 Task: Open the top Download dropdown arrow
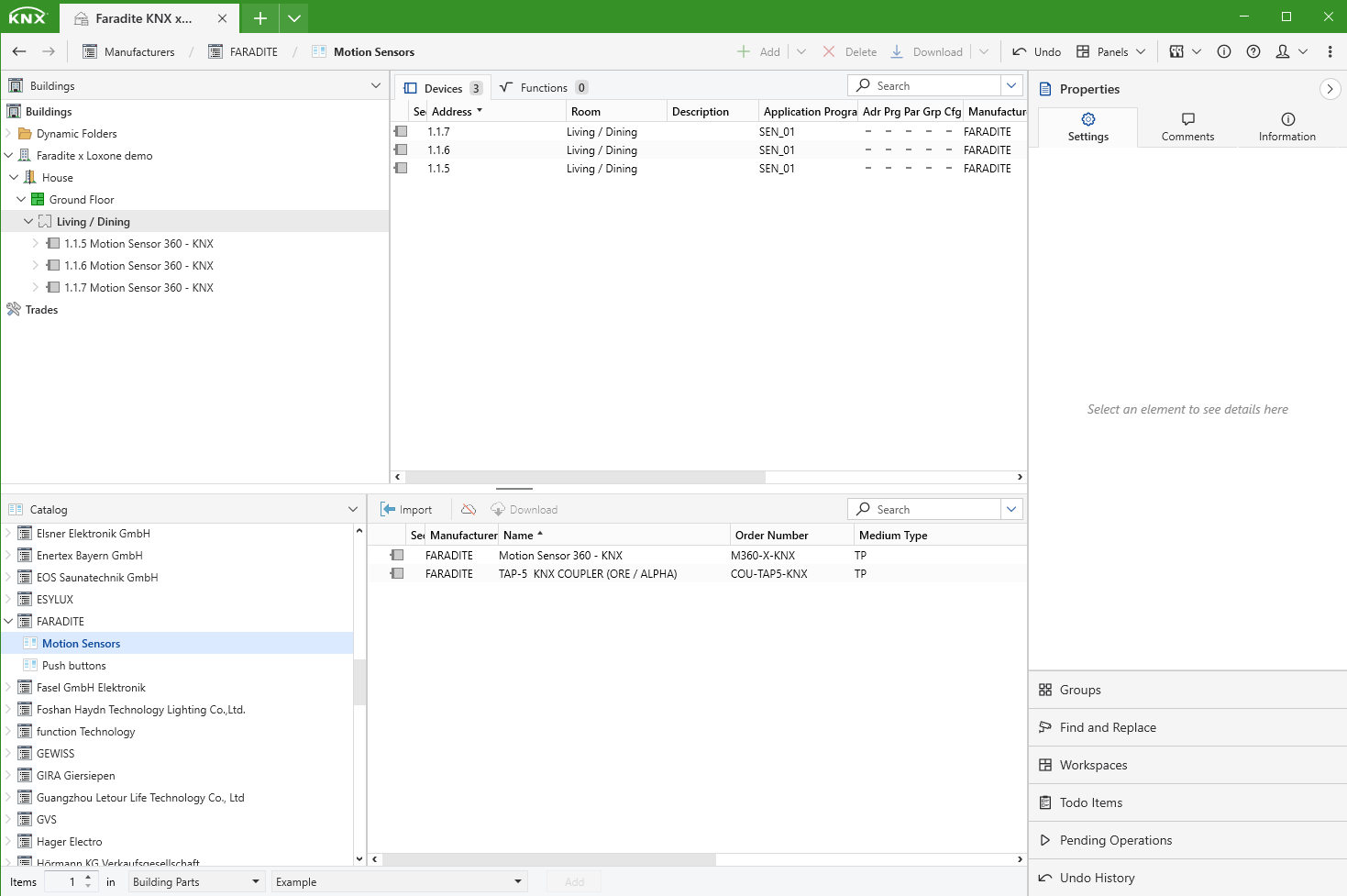click(984, 51)
